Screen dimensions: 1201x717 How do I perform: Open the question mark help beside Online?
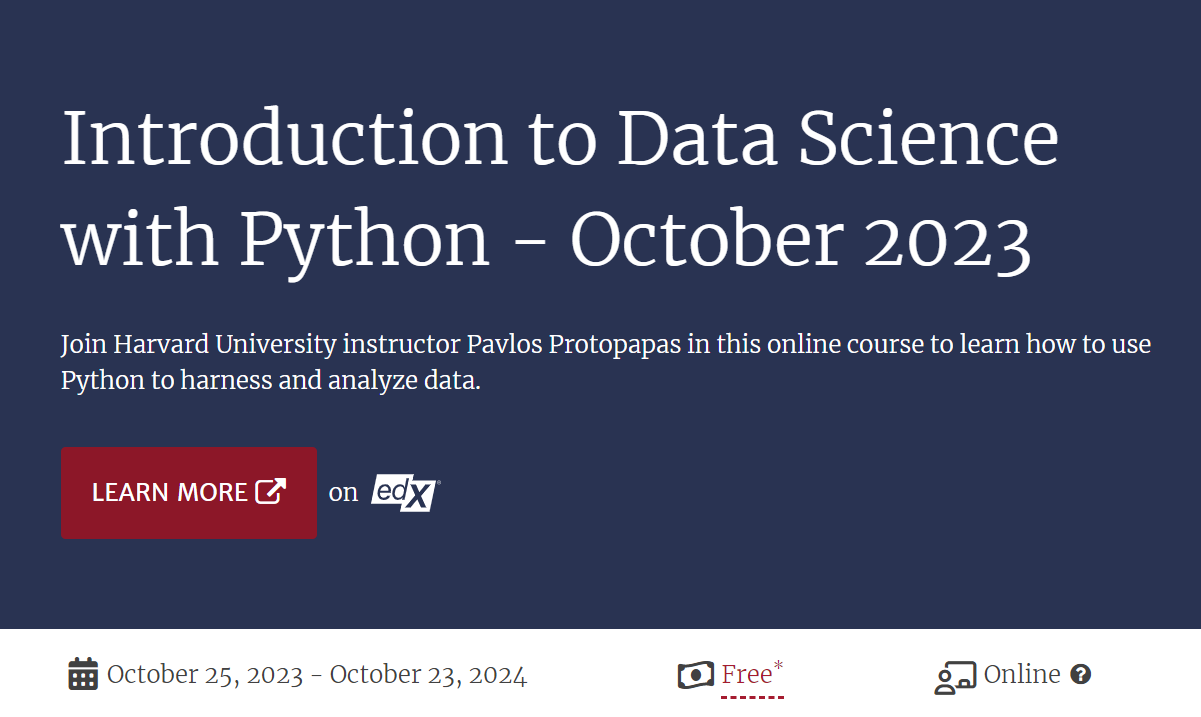(1080, 674)
